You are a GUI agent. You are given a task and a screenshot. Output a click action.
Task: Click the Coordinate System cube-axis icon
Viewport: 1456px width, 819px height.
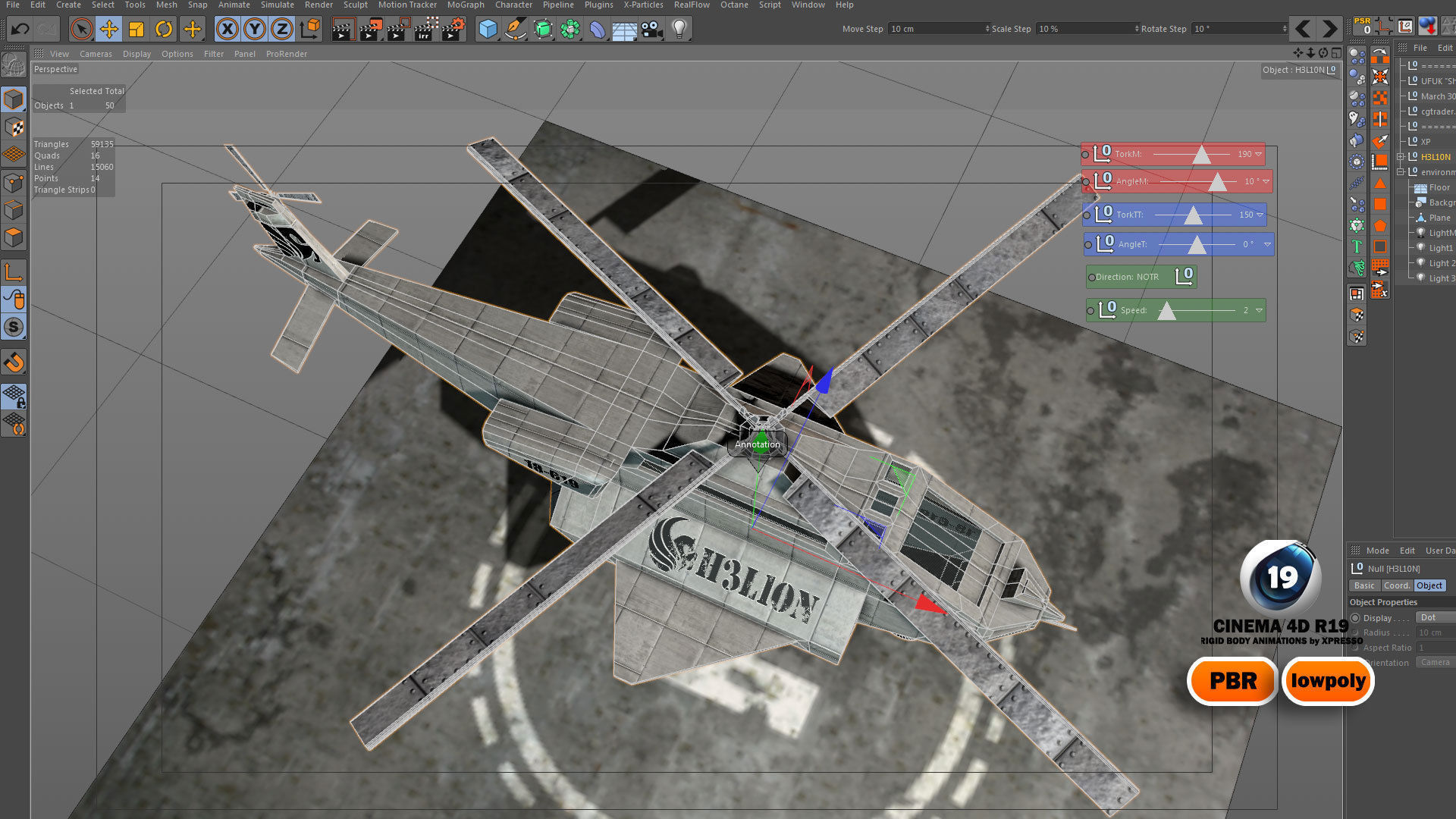(310, 30)
